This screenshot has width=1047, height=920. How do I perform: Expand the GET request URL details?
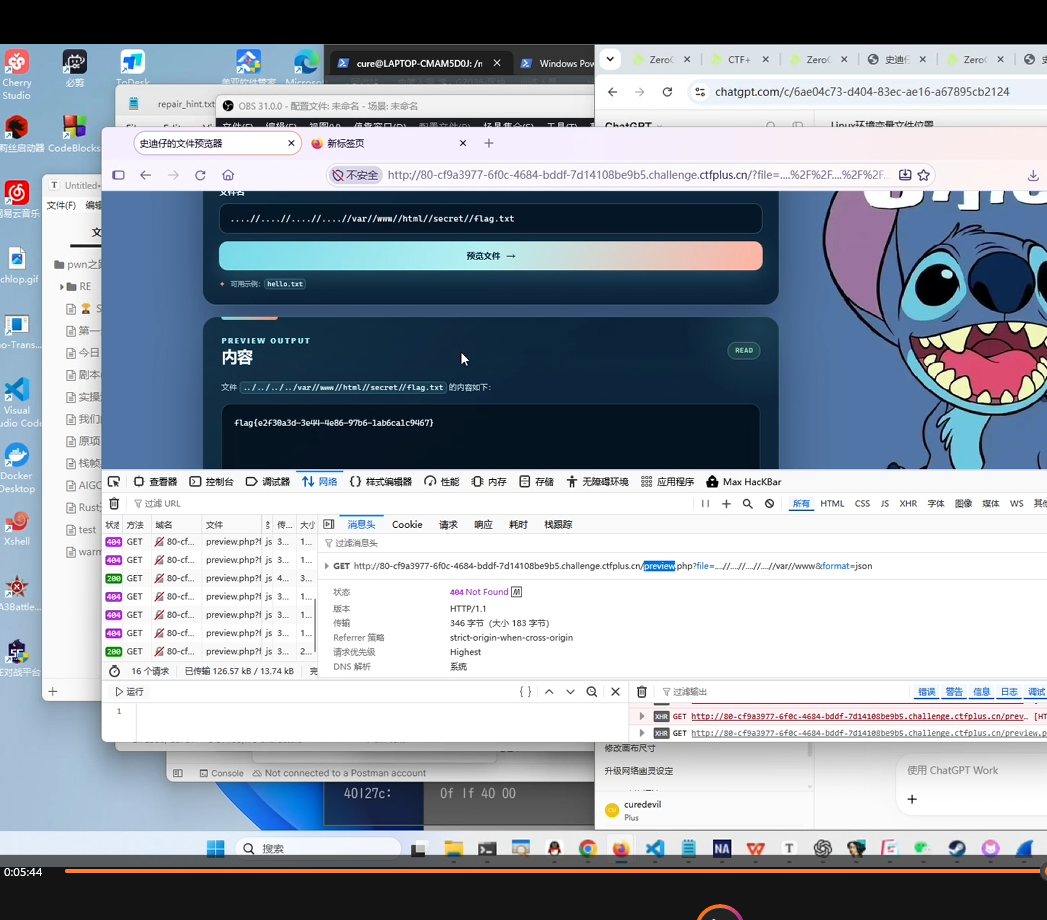point(327,566)
